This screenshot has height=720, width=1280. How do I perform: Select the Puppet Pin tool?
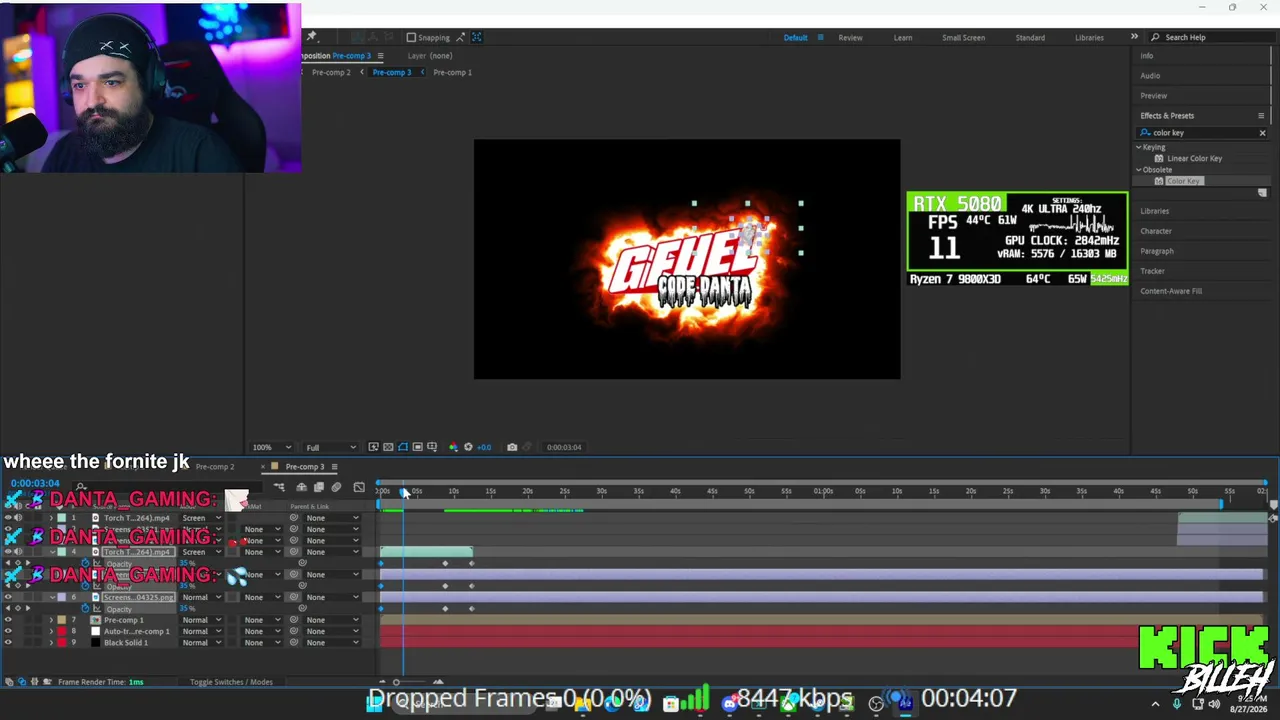pos(311,37)
